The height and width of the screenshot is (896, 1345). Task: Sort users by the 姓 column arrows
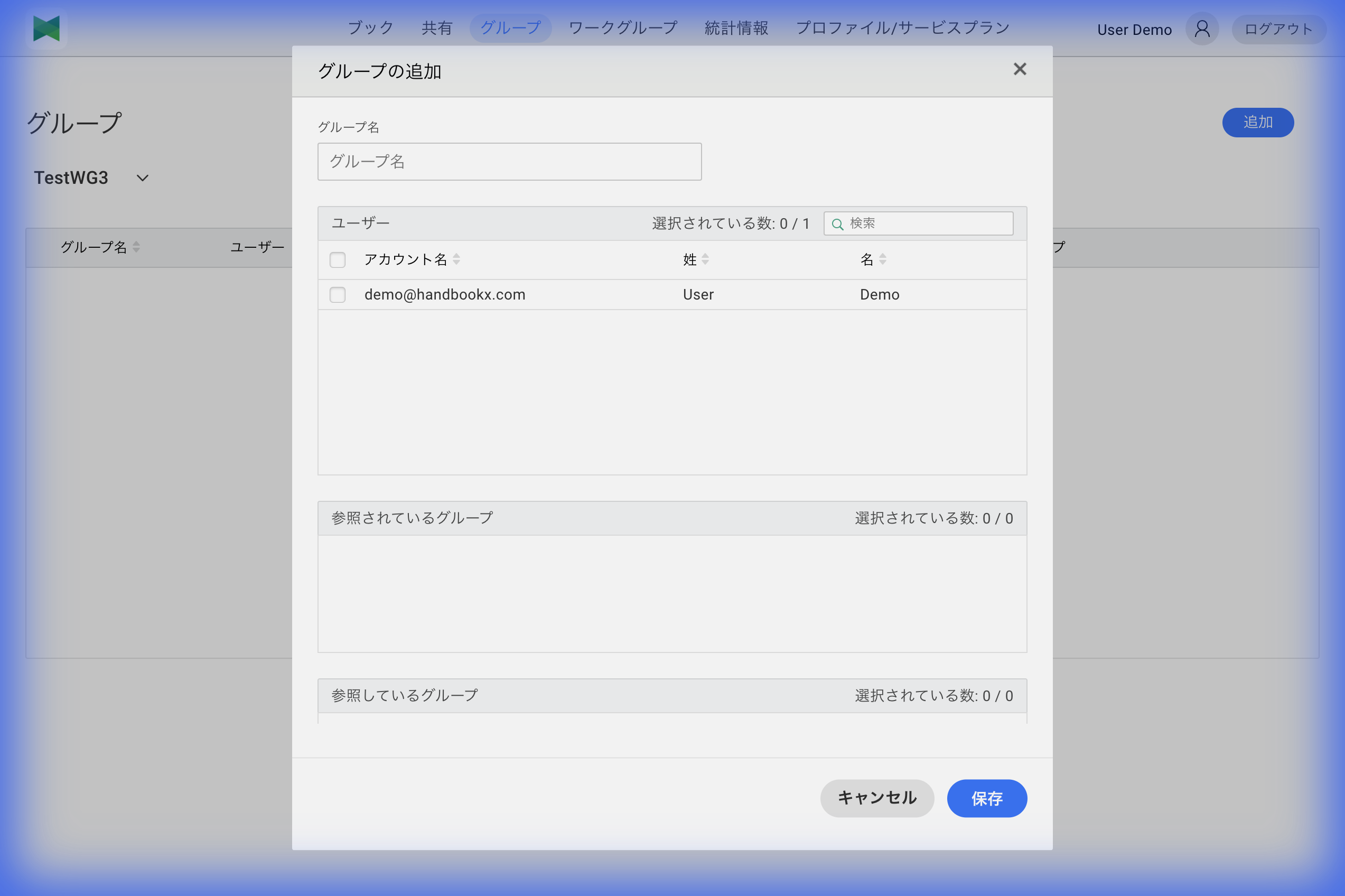click(707, 259)
